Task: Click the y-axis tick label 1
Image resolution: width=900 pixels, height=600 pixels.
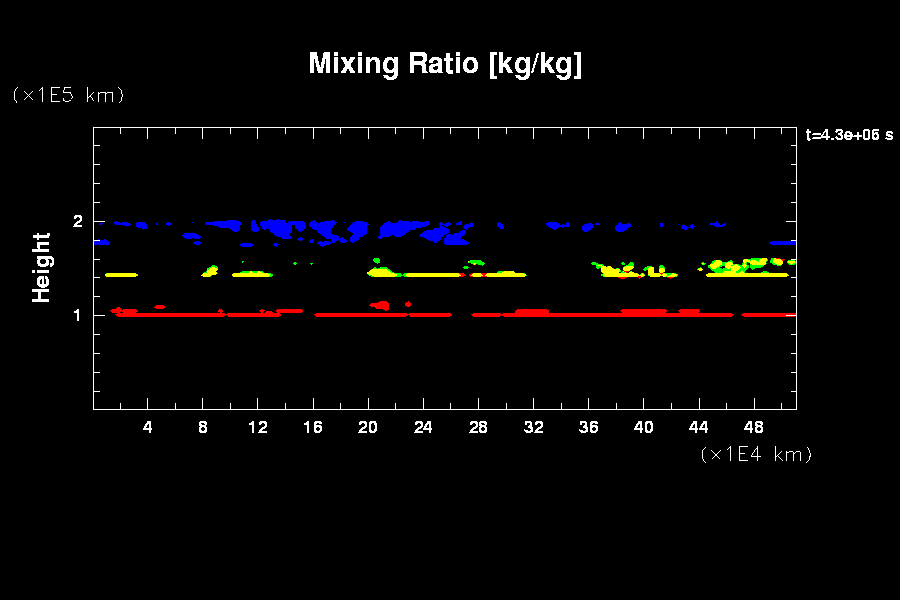Action: click(78, 315)
